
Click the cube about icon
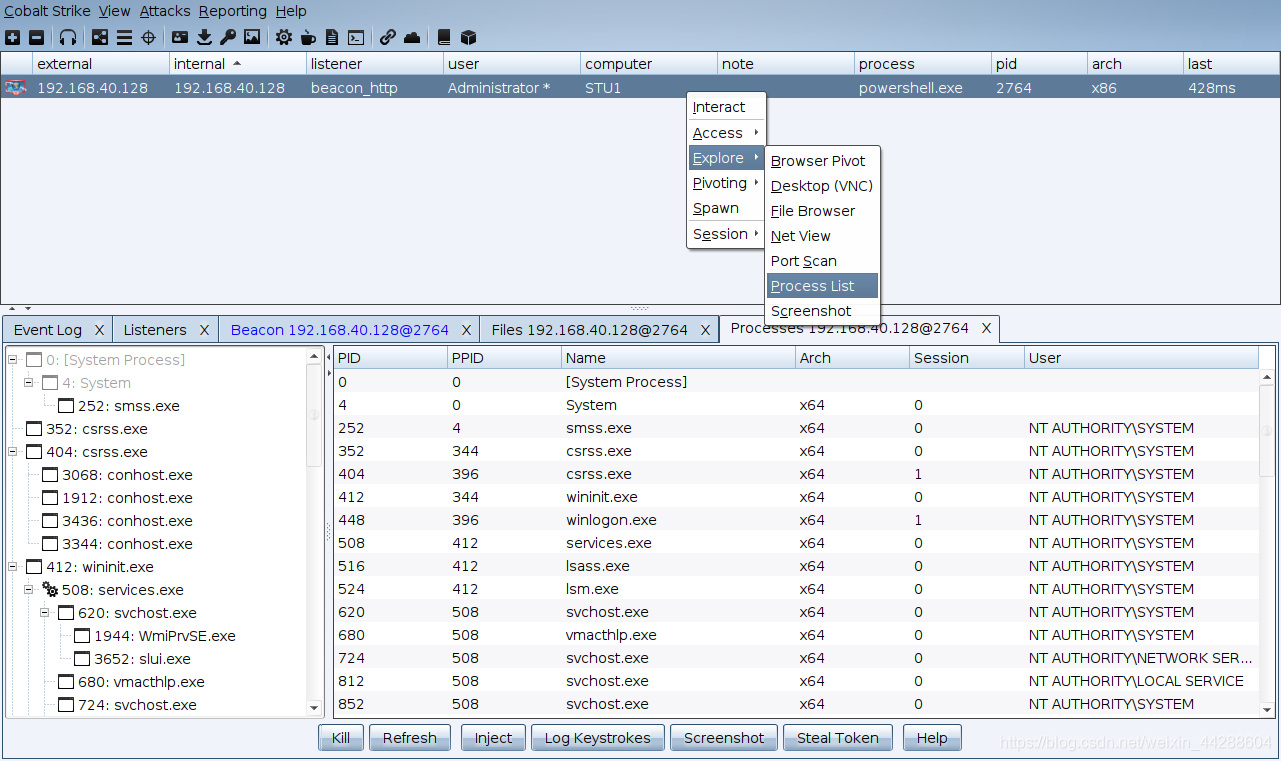click(468, 38)
